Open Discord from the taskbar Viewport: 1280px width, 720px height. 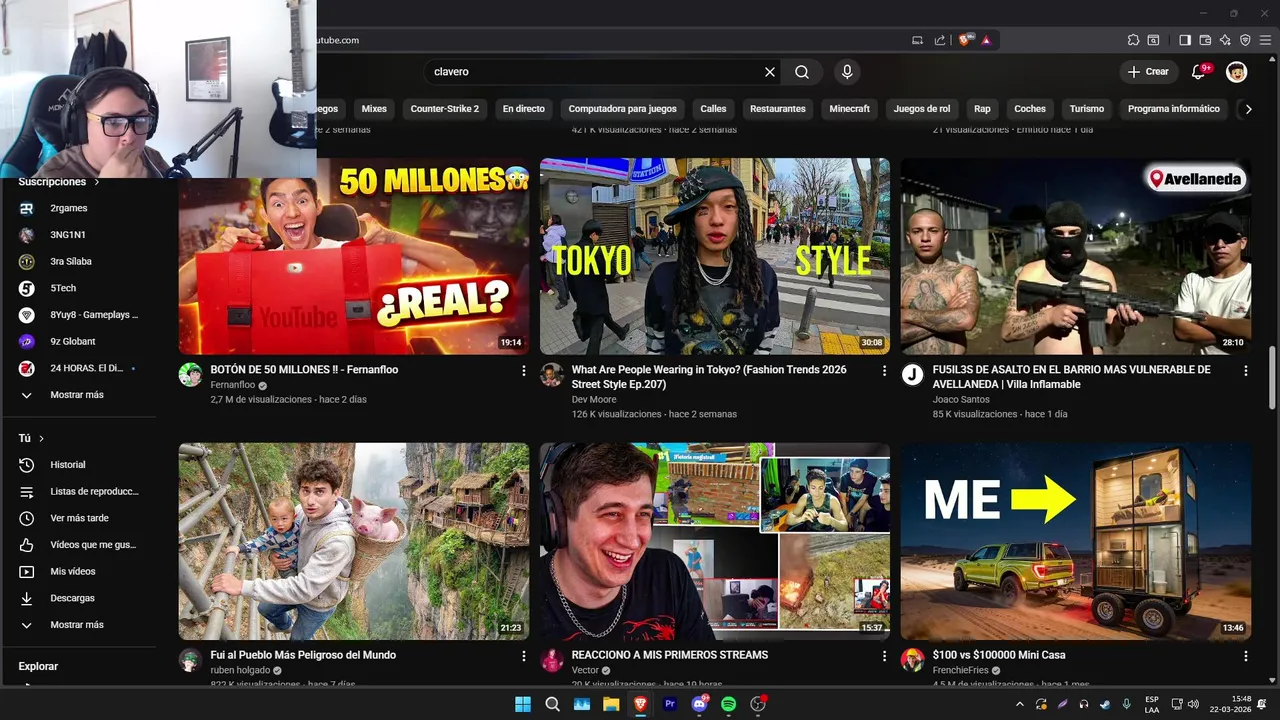tap(699, 704)
